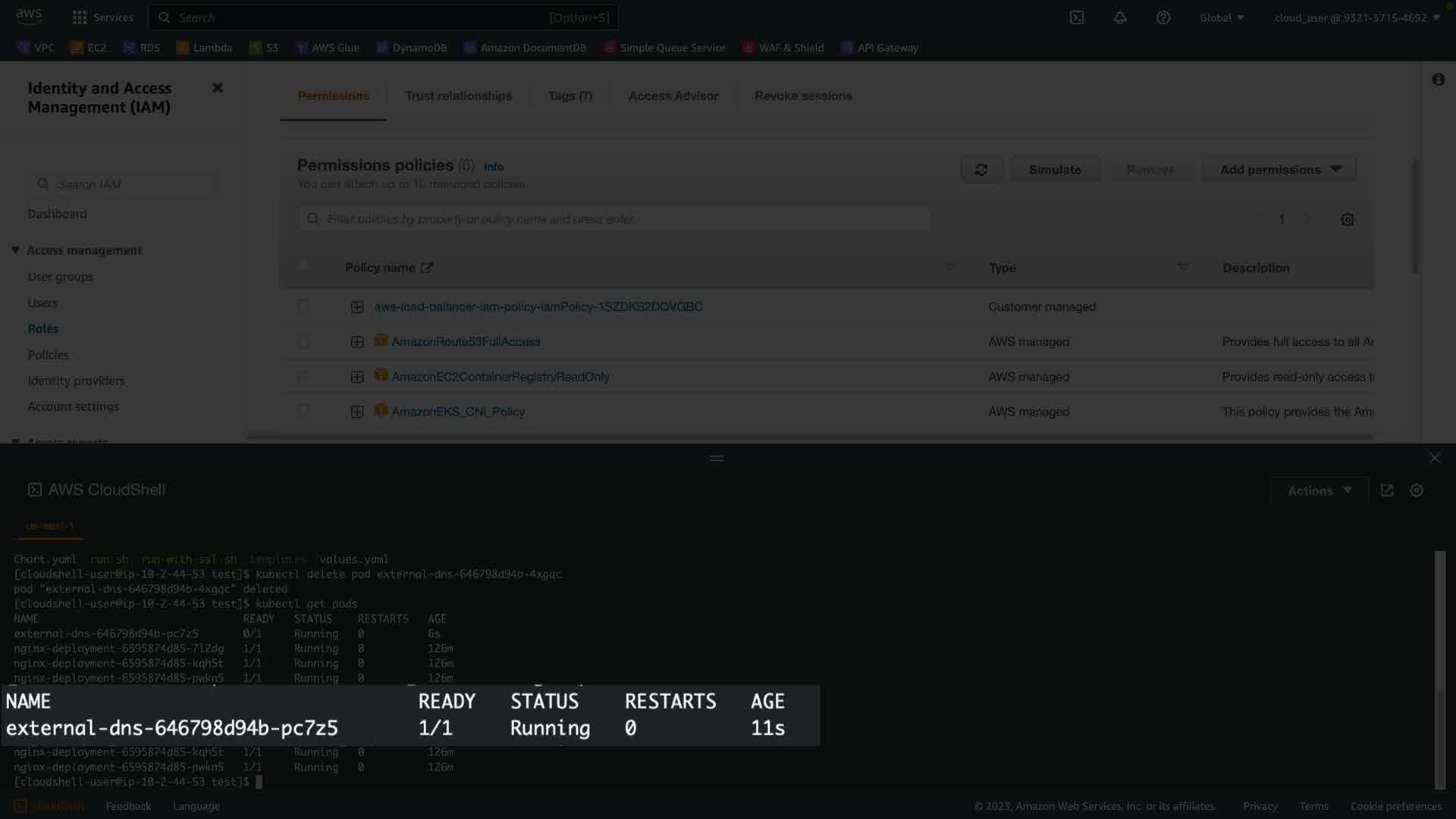Open the AmazonEKS_CNI_Policy link

[458, 412]
